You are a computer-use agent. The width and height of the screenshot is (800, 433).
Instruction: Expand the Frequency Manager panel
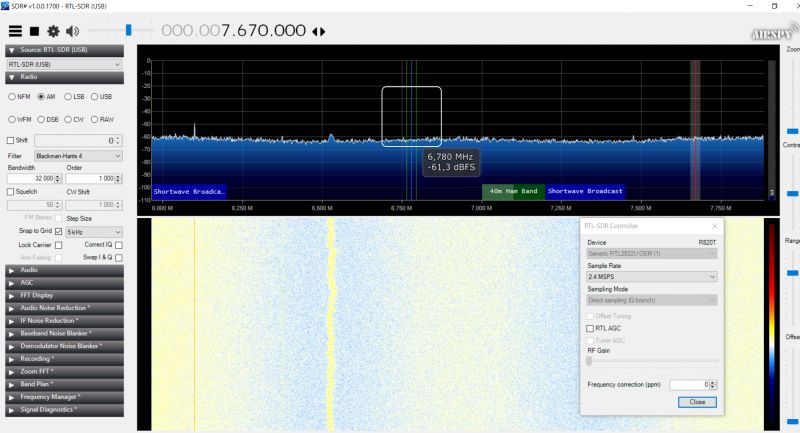[x=64, y=397]
